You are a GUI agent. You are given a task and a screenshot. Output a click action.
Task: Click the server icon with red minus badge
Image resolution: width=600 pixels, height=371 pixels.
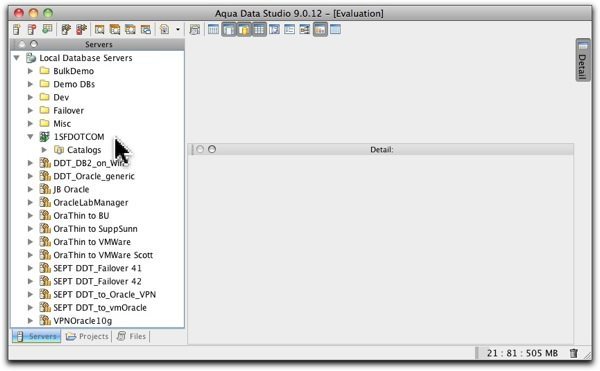(32, 29)
